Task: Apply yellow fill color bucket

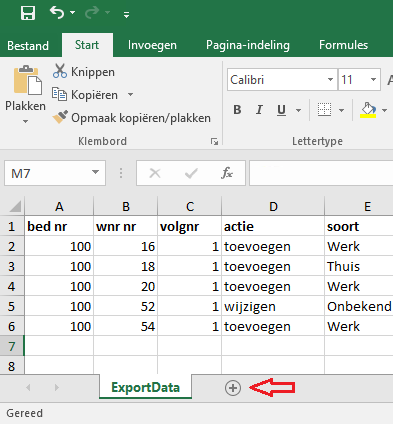Action: (368, 110)
